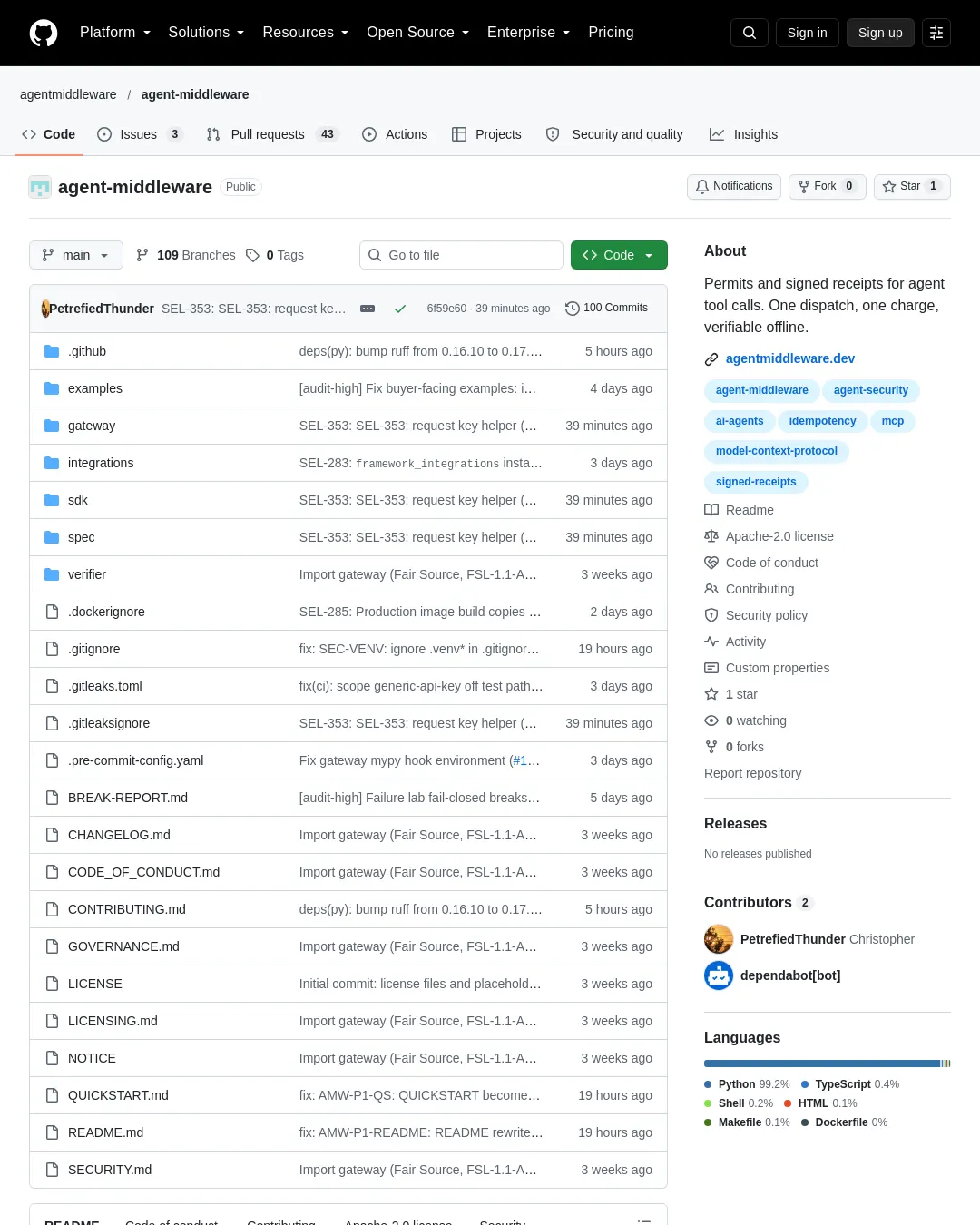Open the TypeScript language link

click(850, 1084)
